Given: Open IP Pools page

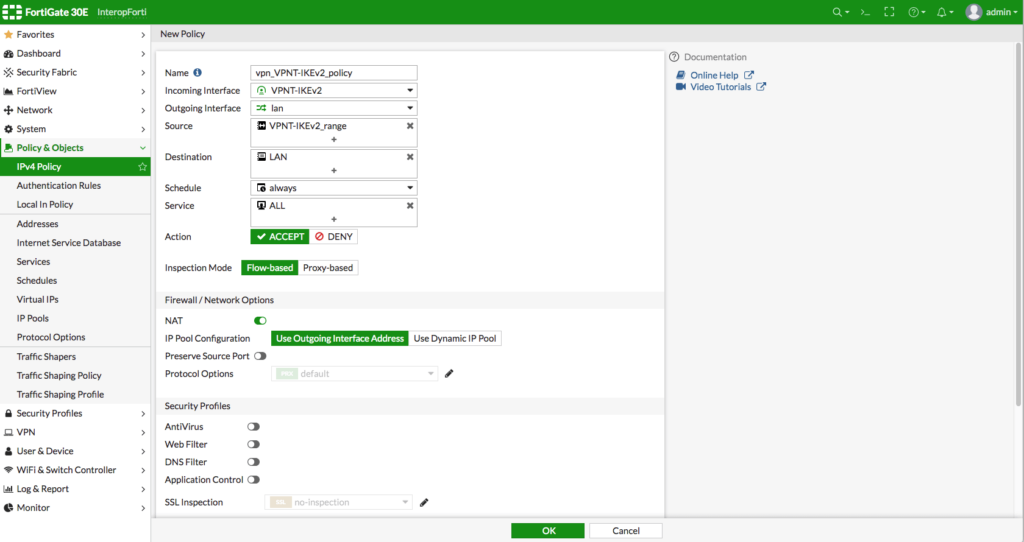Looking at the screenshot, I should (x=33, y=318).
